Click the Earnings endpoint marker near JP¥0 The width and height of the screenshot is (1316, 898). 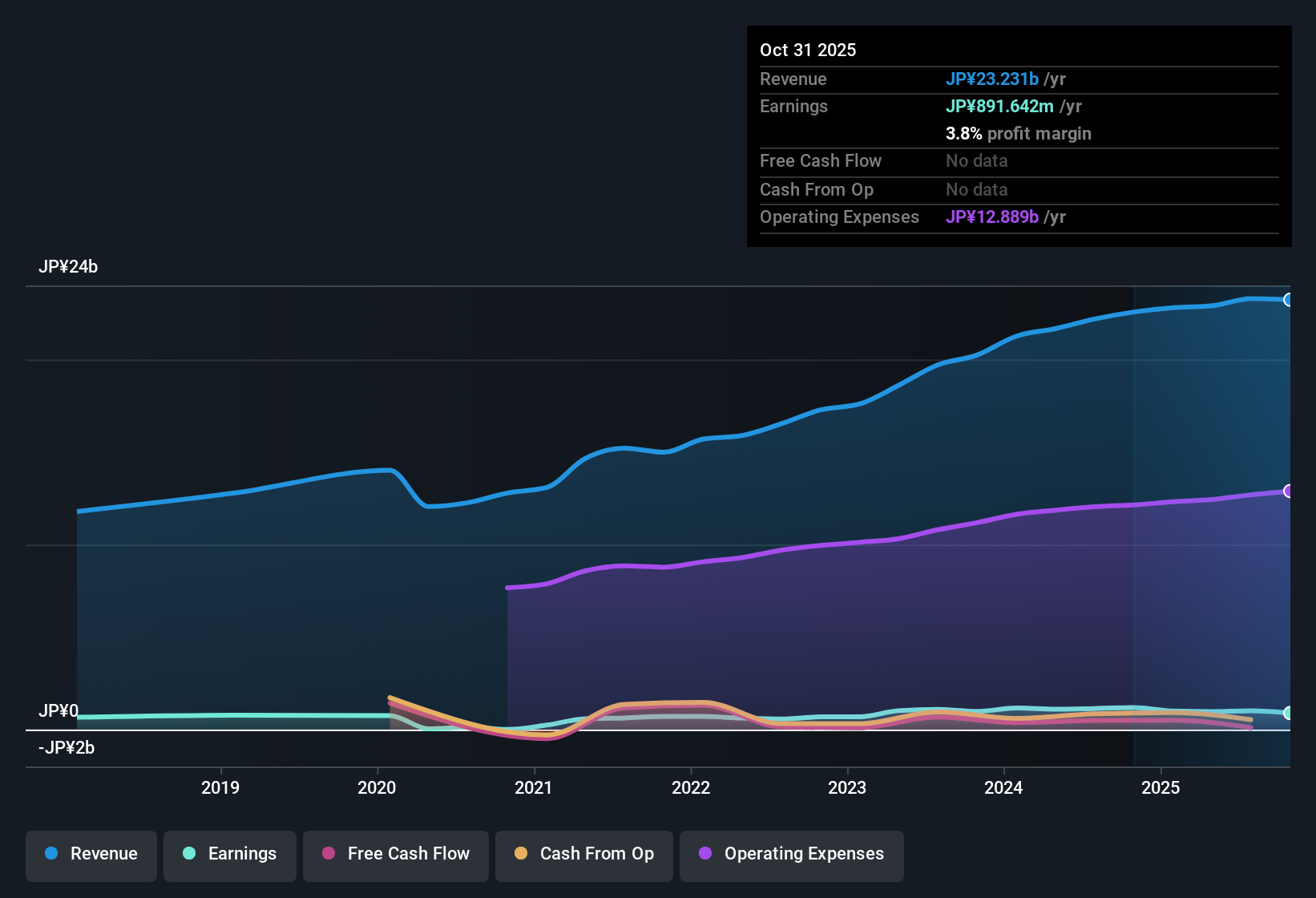(1289, 713)
